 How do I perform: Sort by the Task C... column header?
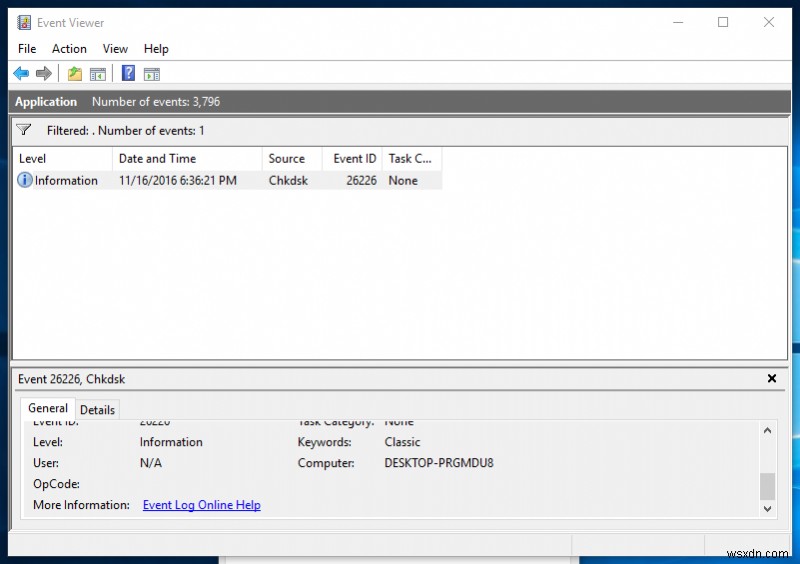(412, 159)
